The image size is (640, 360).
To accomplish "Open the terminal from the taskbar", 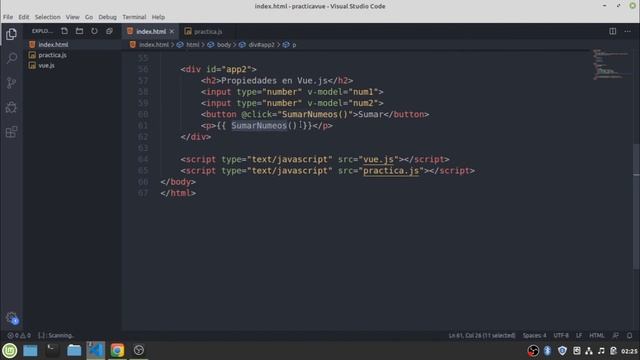I will [52, 351].
